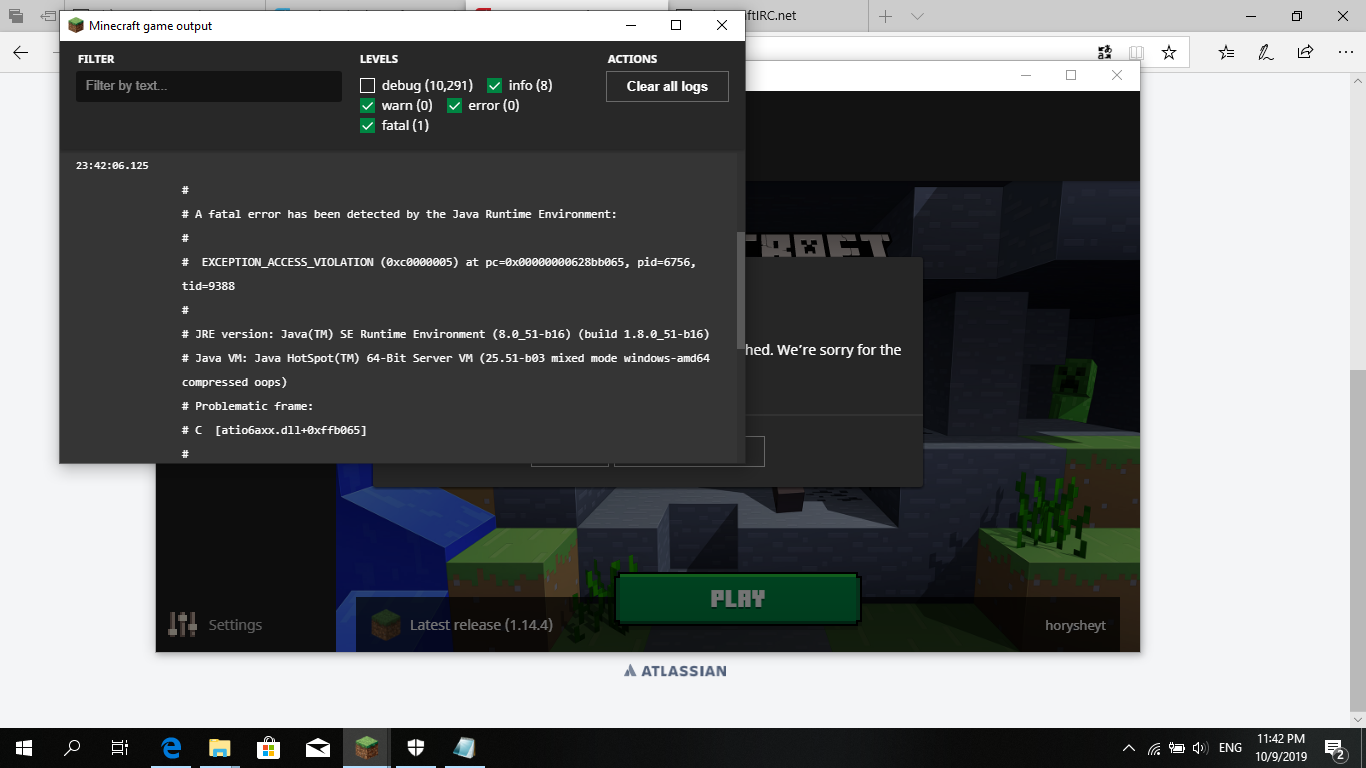Toggle the error (0) checkbox
The width and height of the screenshot is (1366, 768).
pos(454,106)
